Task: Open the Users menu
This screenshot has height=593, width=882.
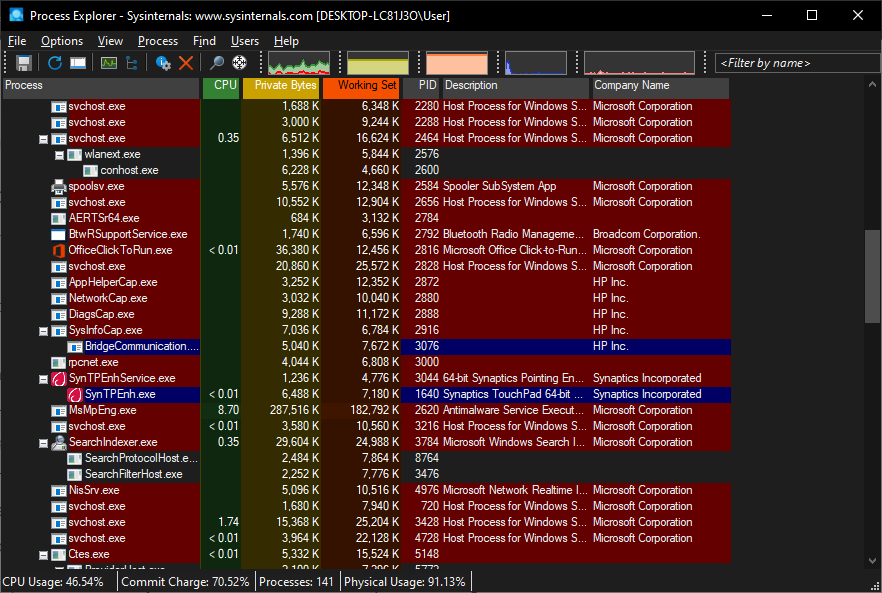Action: 245,41
